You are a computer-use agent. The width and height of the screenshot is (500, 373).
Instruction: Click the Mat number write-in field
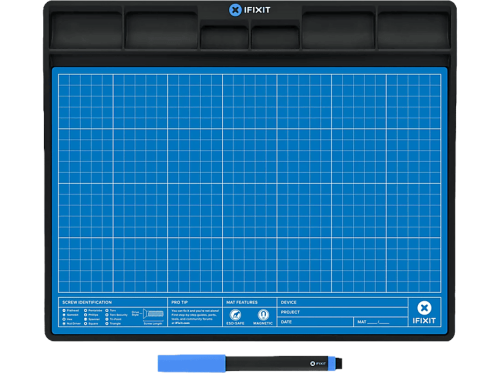pos(381,322)
